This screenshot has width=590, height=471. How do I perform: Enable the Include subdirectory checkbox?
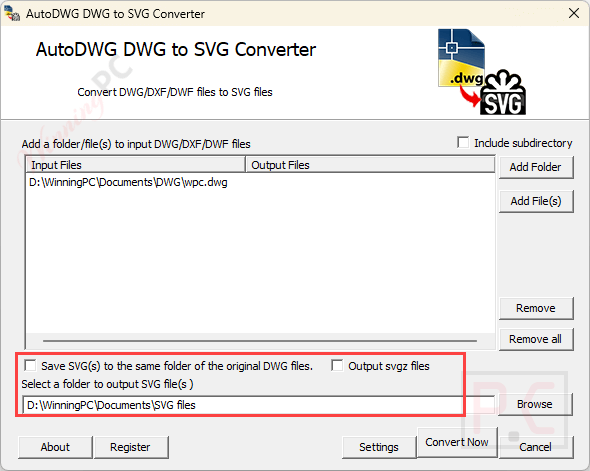[463, 143]
